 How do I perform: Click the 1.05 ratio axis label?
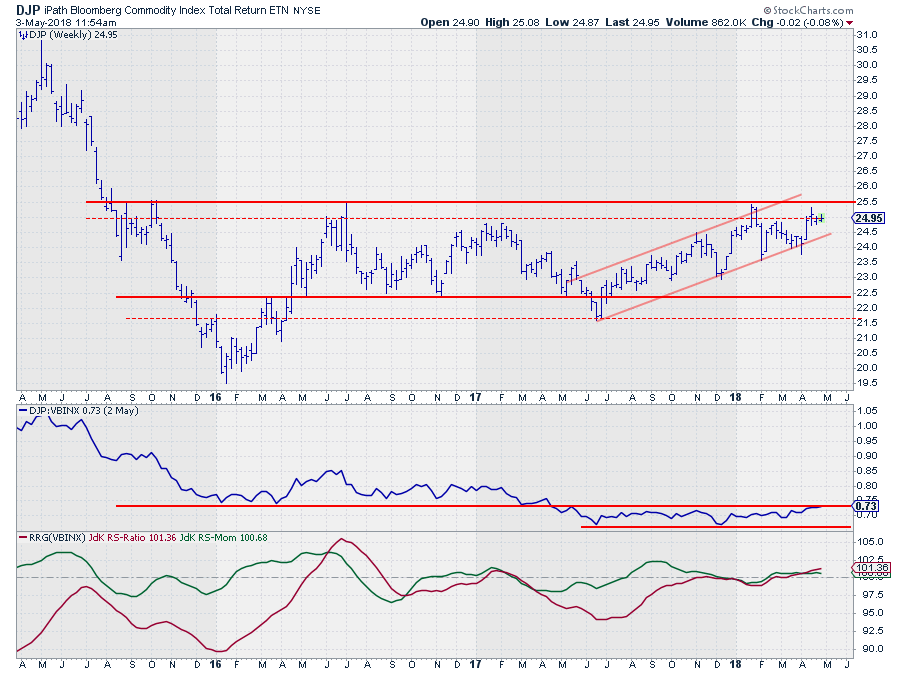point(867,411)
